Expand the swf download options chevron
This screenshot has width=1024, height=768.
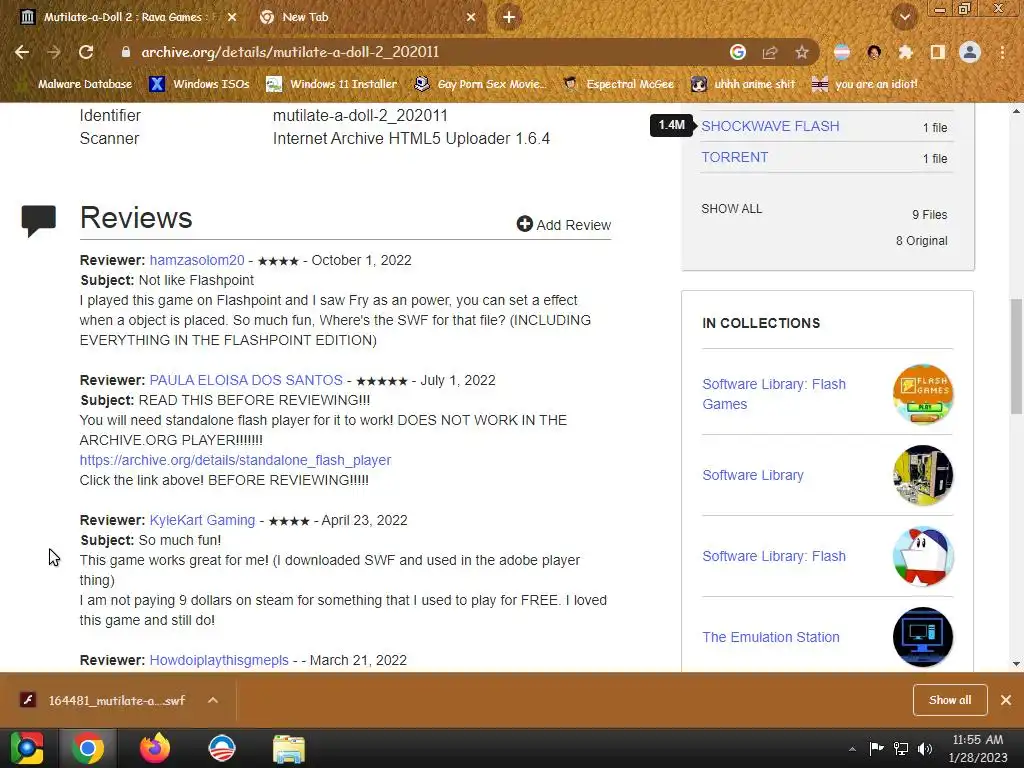(213, 700)
